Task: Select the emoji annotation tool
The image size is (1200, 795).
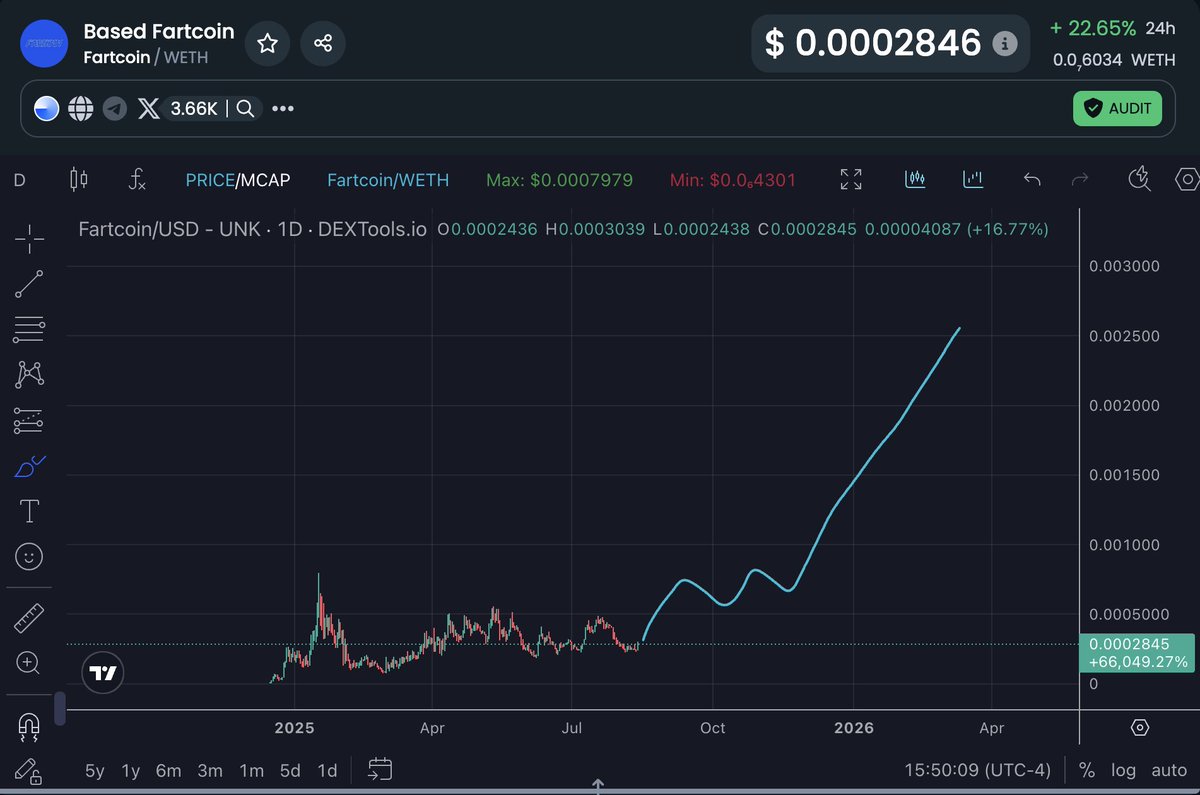Action: click(29, 556)
